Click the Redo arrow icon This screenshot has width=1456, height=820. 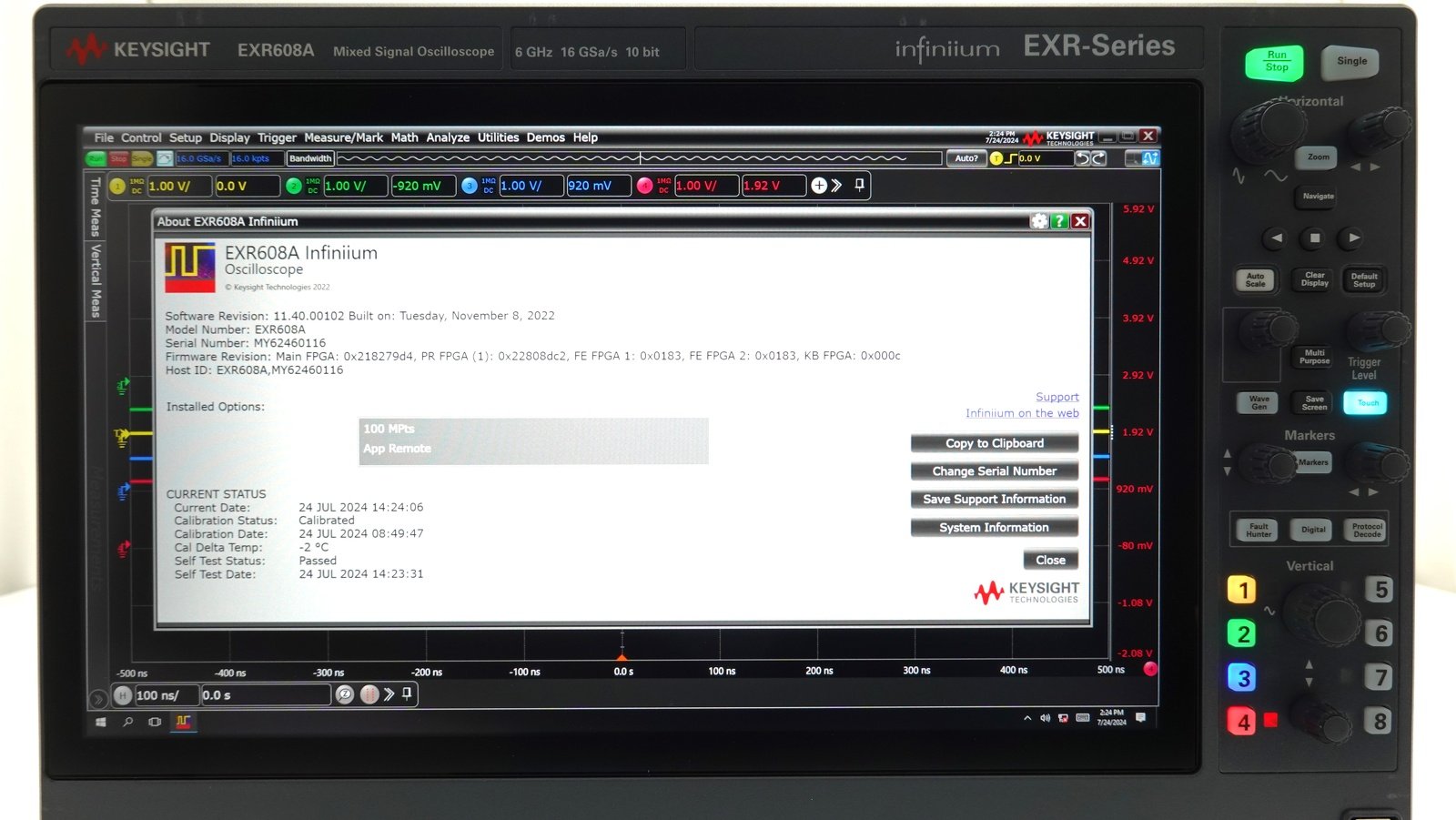(x=1098, y=158)
